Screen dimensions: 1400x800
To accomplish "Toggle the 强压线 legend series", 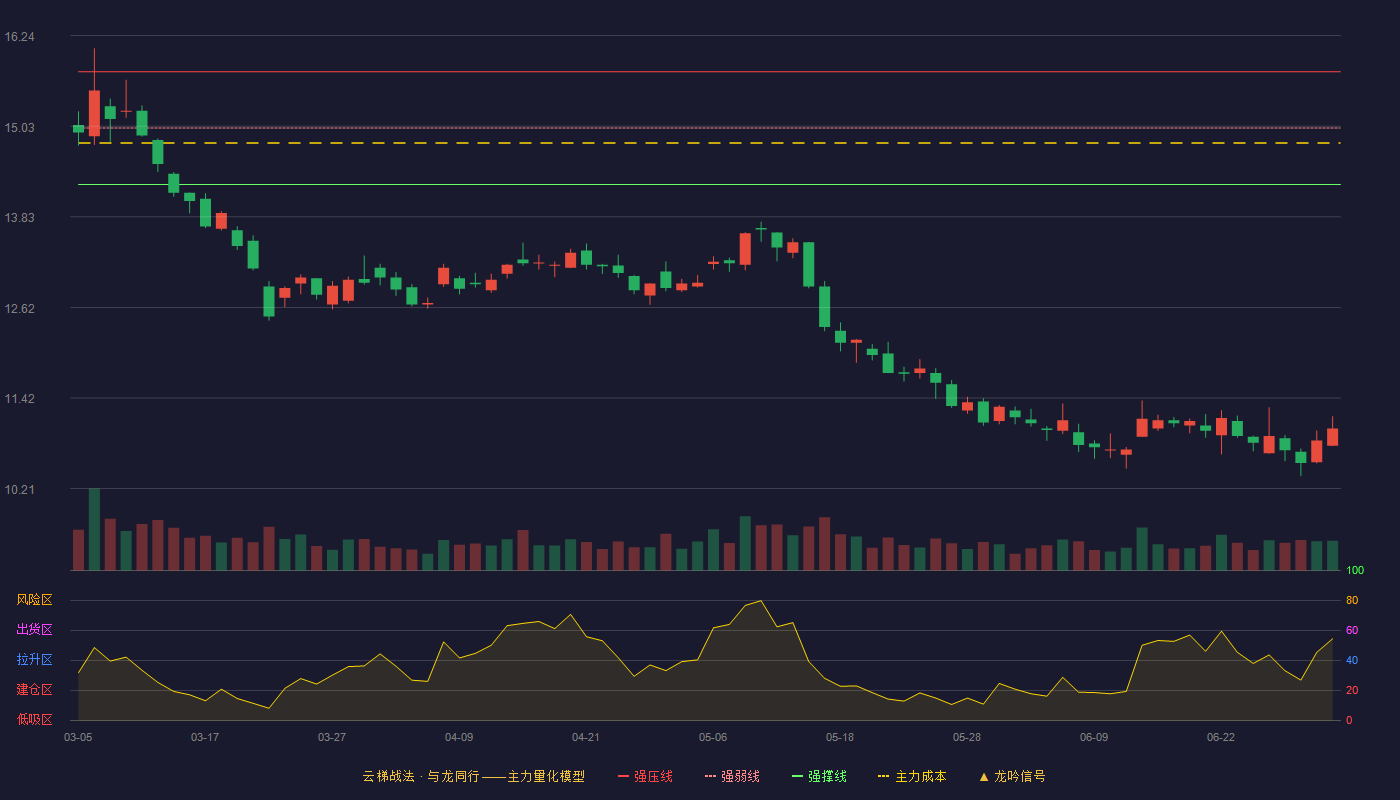I will coord(645,776).
